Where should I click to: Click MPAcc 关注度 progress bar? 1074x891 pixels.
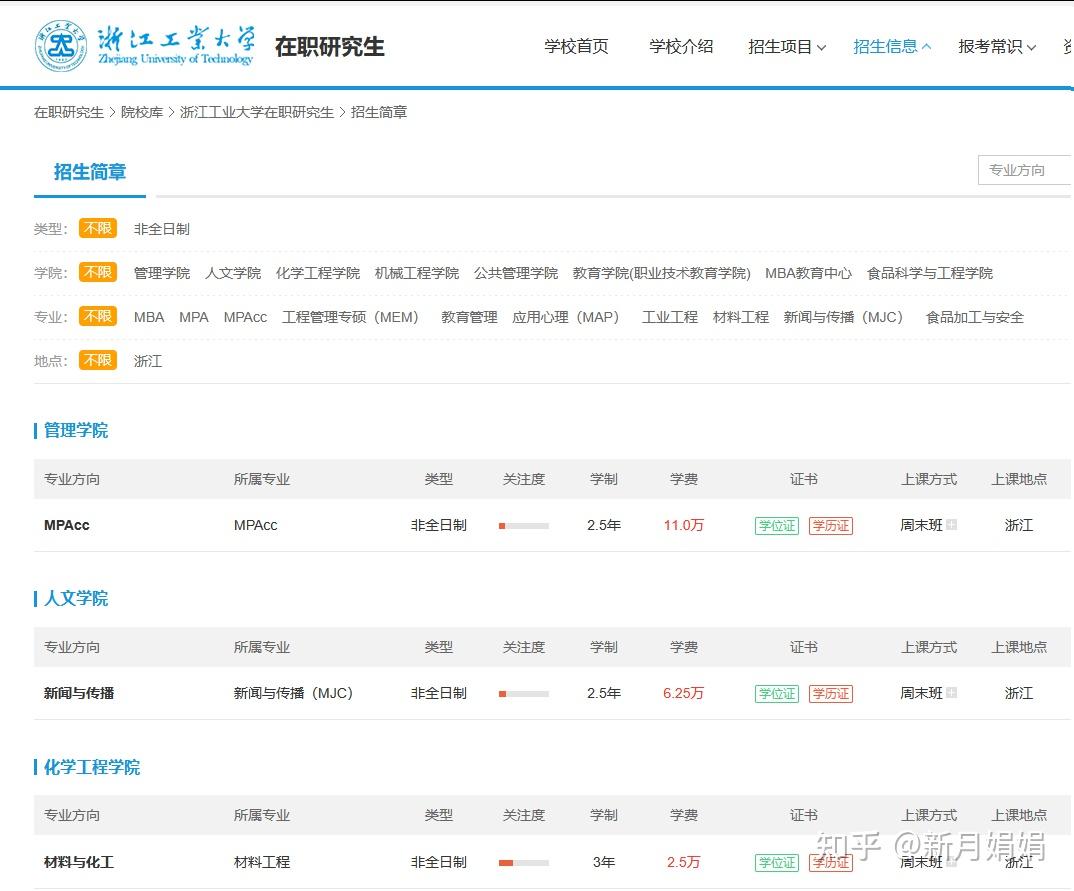pos(524,526)
